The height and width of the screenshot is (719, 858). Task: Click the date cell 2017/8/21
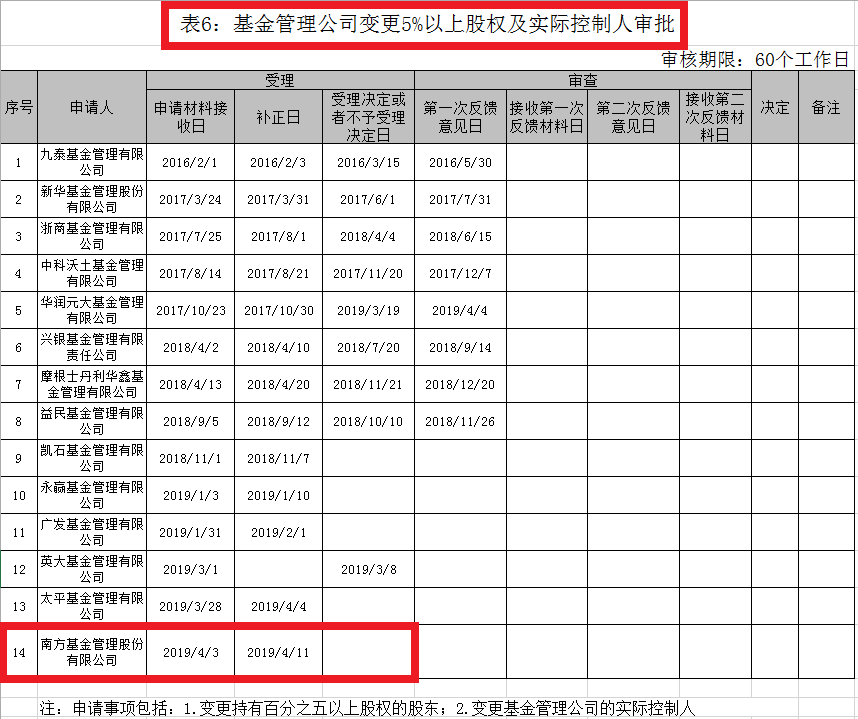pos(279,273)
